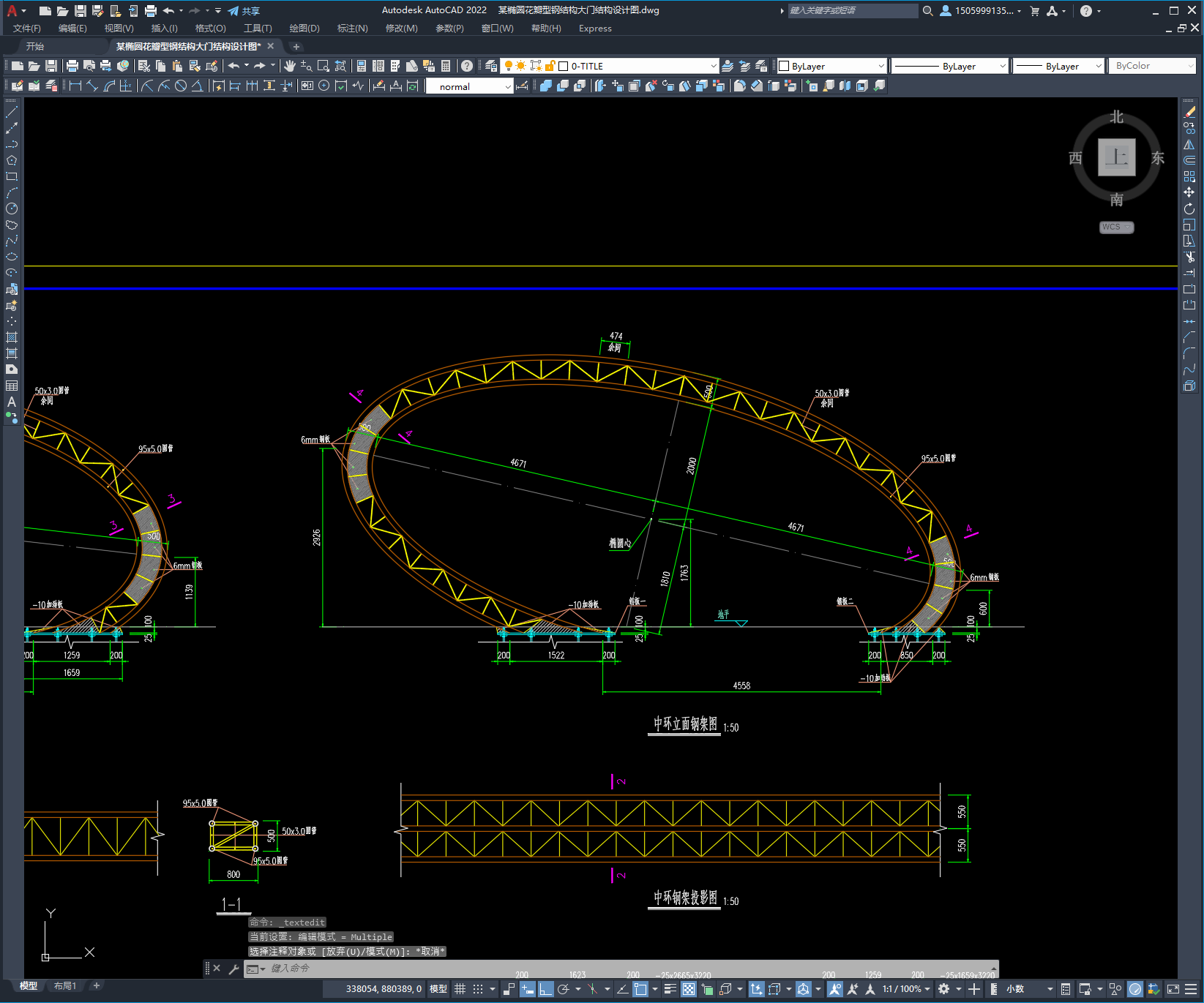The image size is (1204, 1003).
Task: Open the ByLayer color swatch control
Action: [x=831, y=66]
